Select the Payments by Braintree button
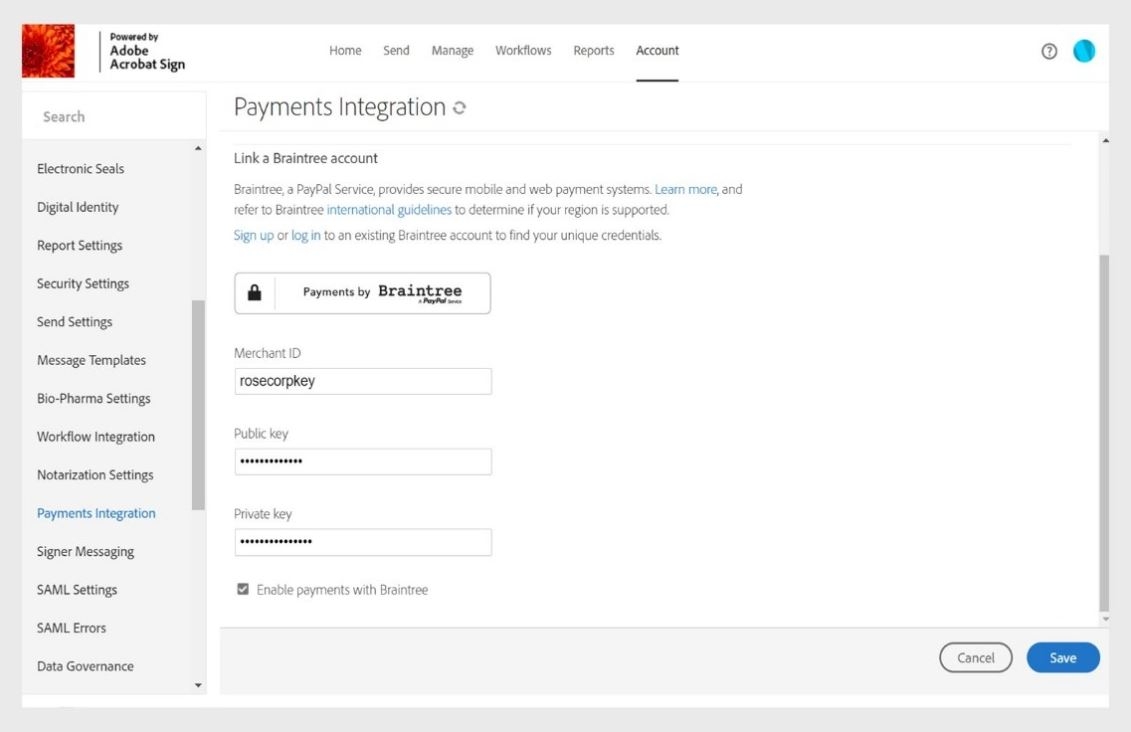 (362, 292)
